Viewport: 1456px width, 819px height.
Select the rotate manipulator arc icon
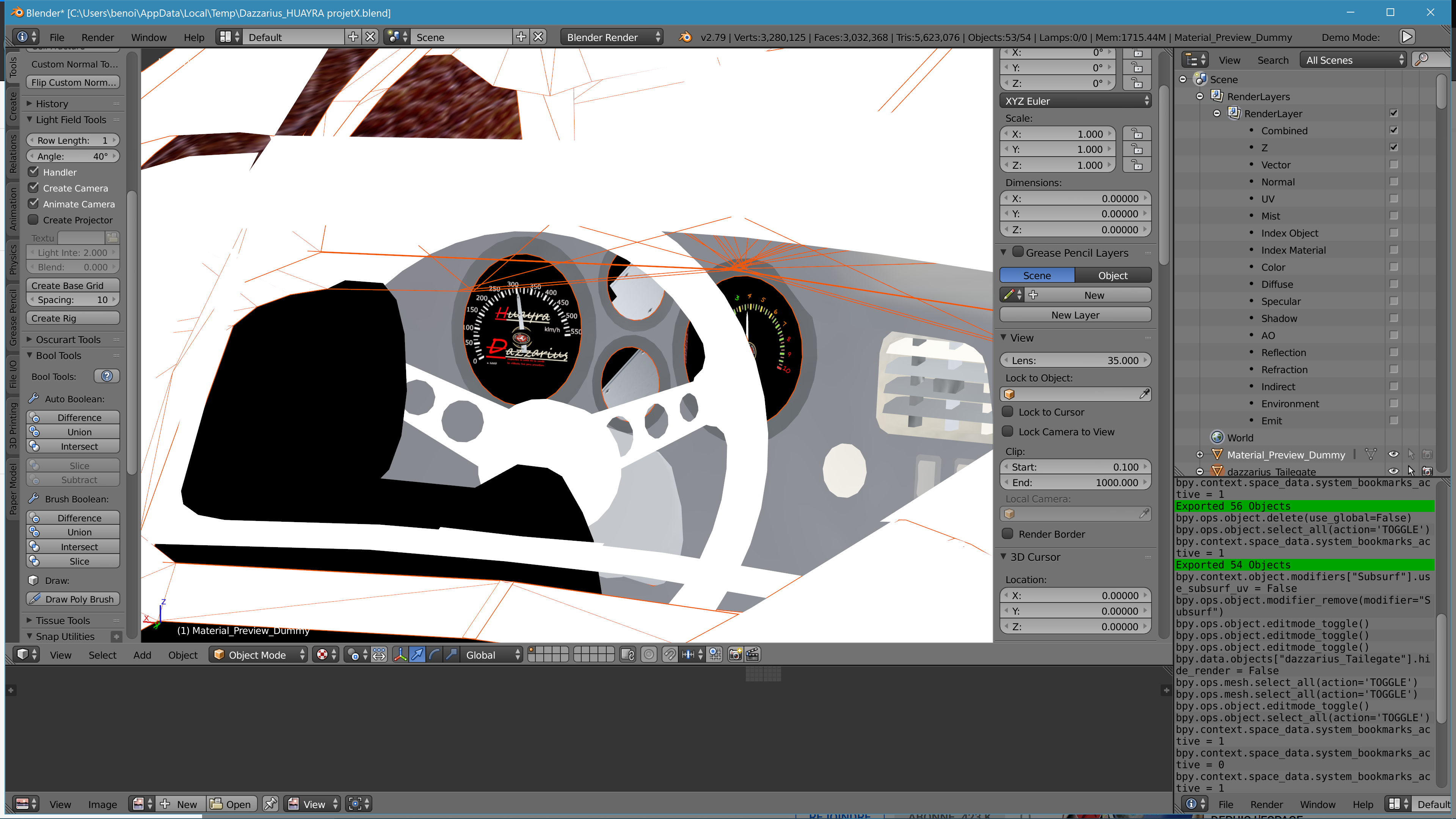point(434,654)
